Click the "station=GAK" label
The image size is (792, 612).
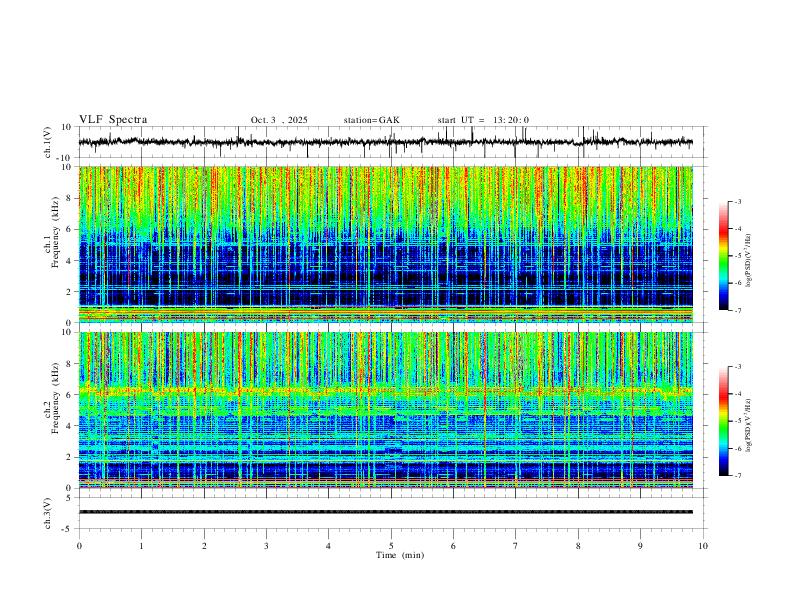371,120
